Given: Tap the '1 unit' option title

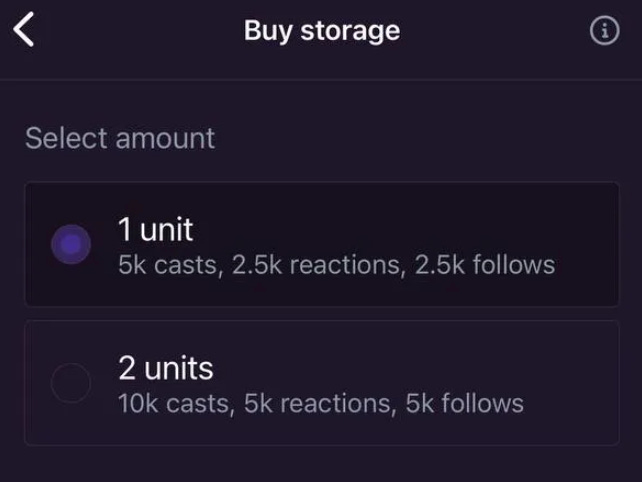Looking at the screenshot, I should [156, 229].
